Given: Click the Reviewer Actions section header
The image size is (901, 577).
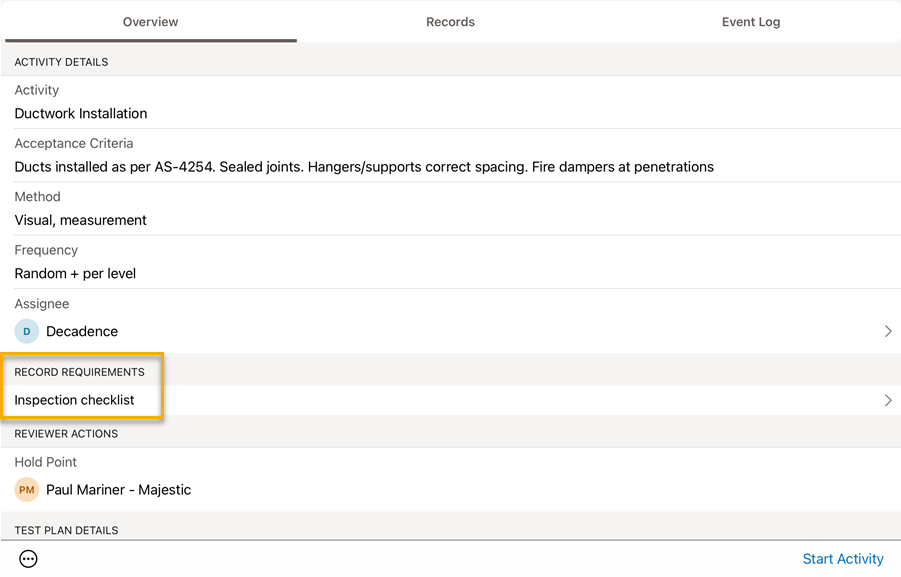Looking at the screenshot, I should pos(66,434).
